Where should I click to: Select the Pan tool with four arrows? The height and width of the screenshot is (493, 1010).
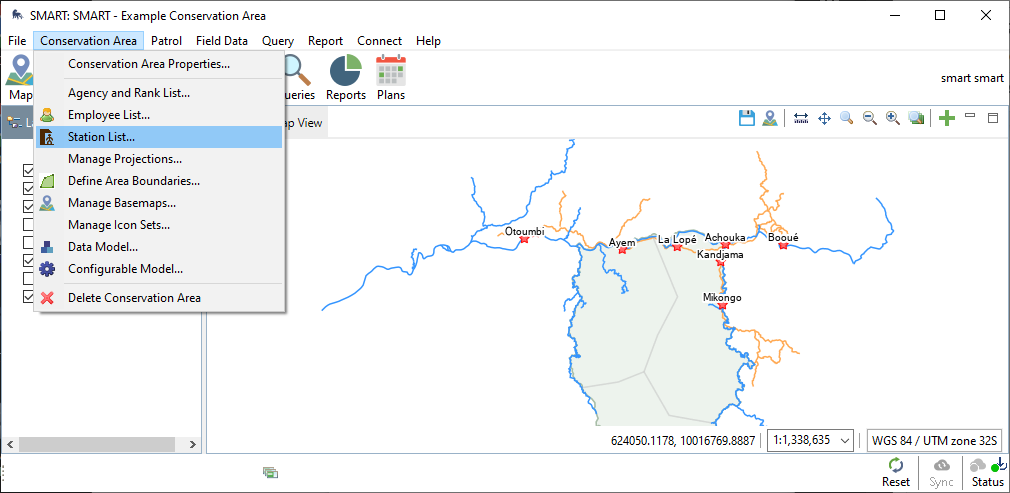(x=824, y=118)
